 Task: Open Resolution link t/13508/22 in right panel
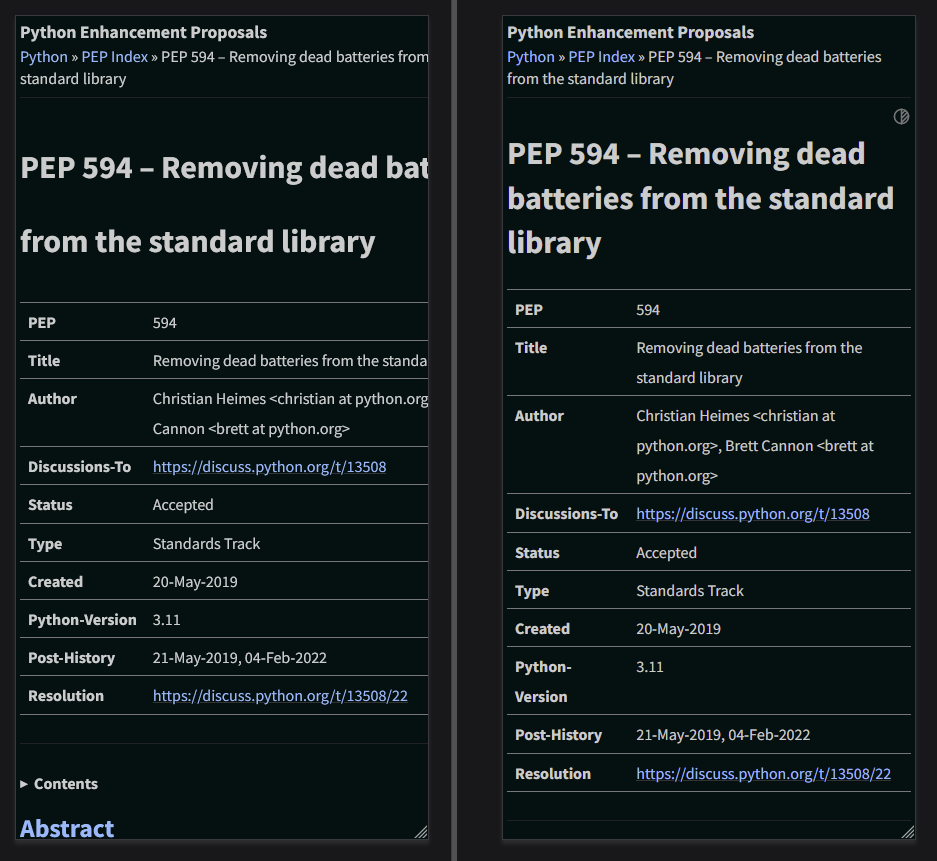pyautogui.click(x=763, y=773)
